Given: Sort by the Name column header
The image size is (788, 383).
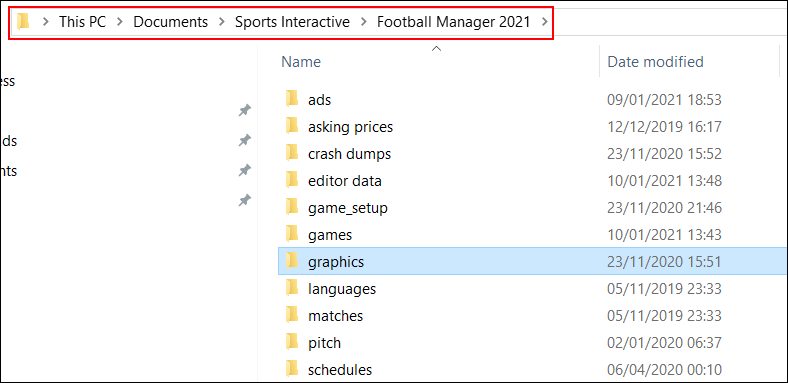Looking at the screenshot, I should coord(301,62).
